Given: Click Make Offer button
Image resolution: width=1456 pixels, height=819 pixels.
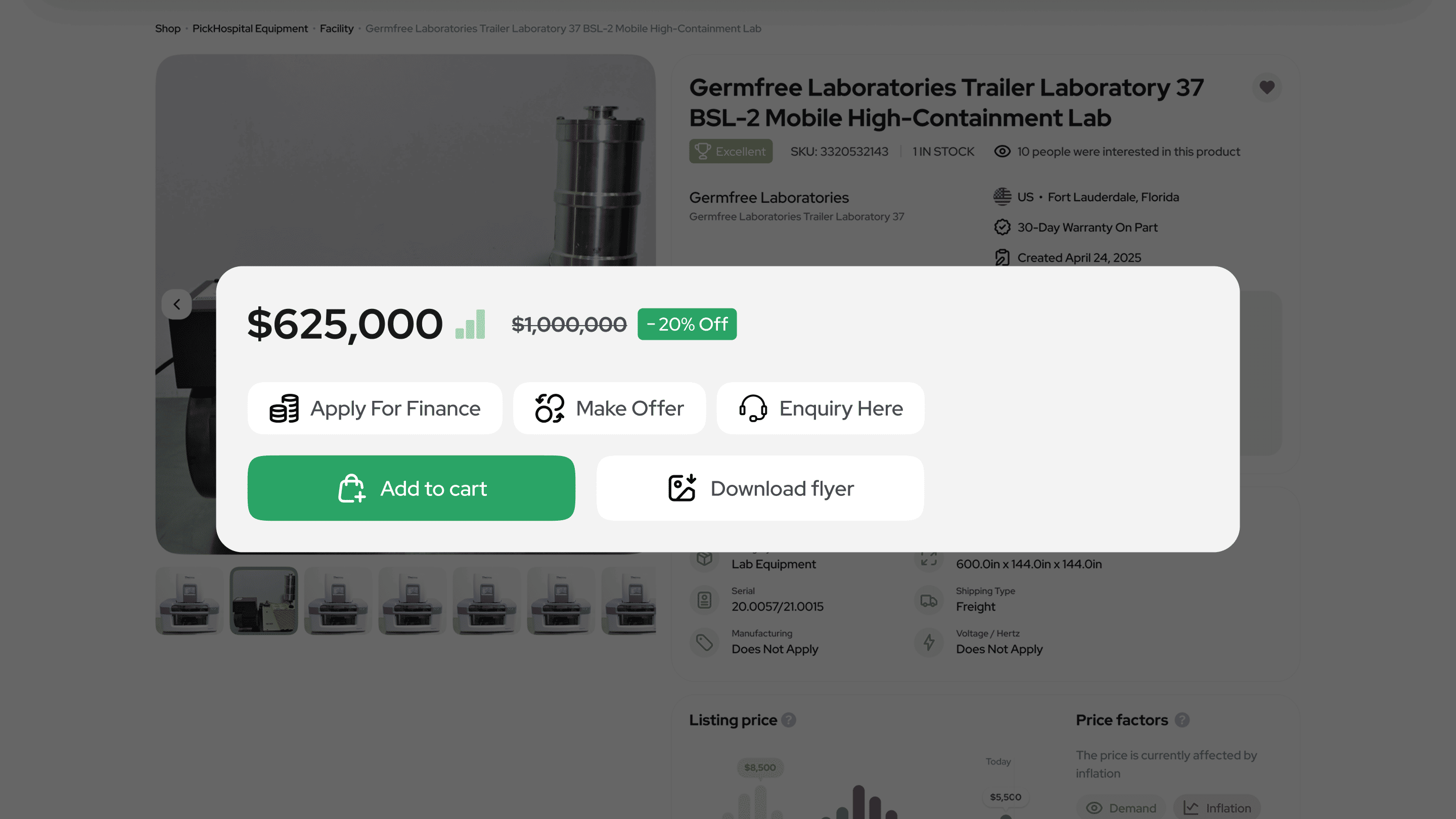Looking at the screenshot, I should (609, 408).
